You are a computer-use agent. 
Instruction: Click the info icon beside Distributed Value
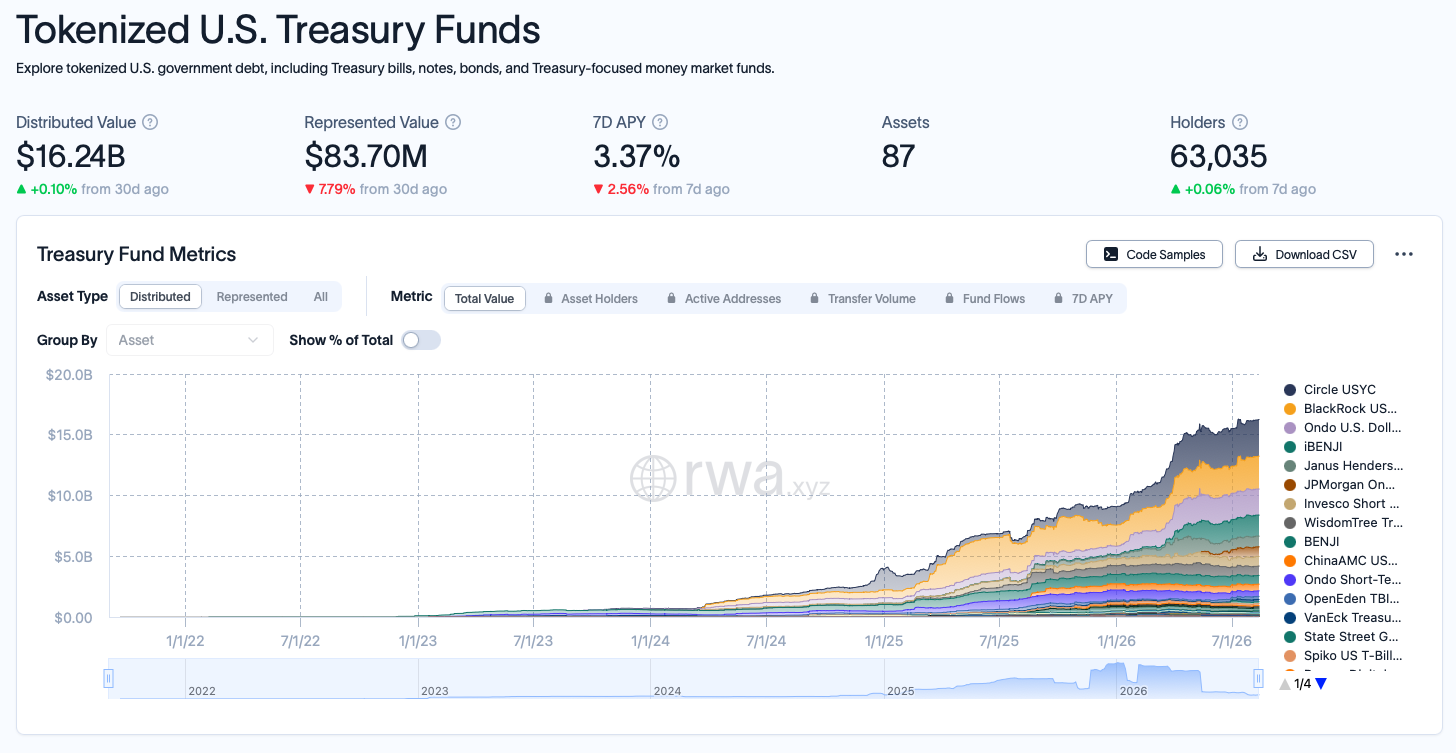click(x=150, y=122)
